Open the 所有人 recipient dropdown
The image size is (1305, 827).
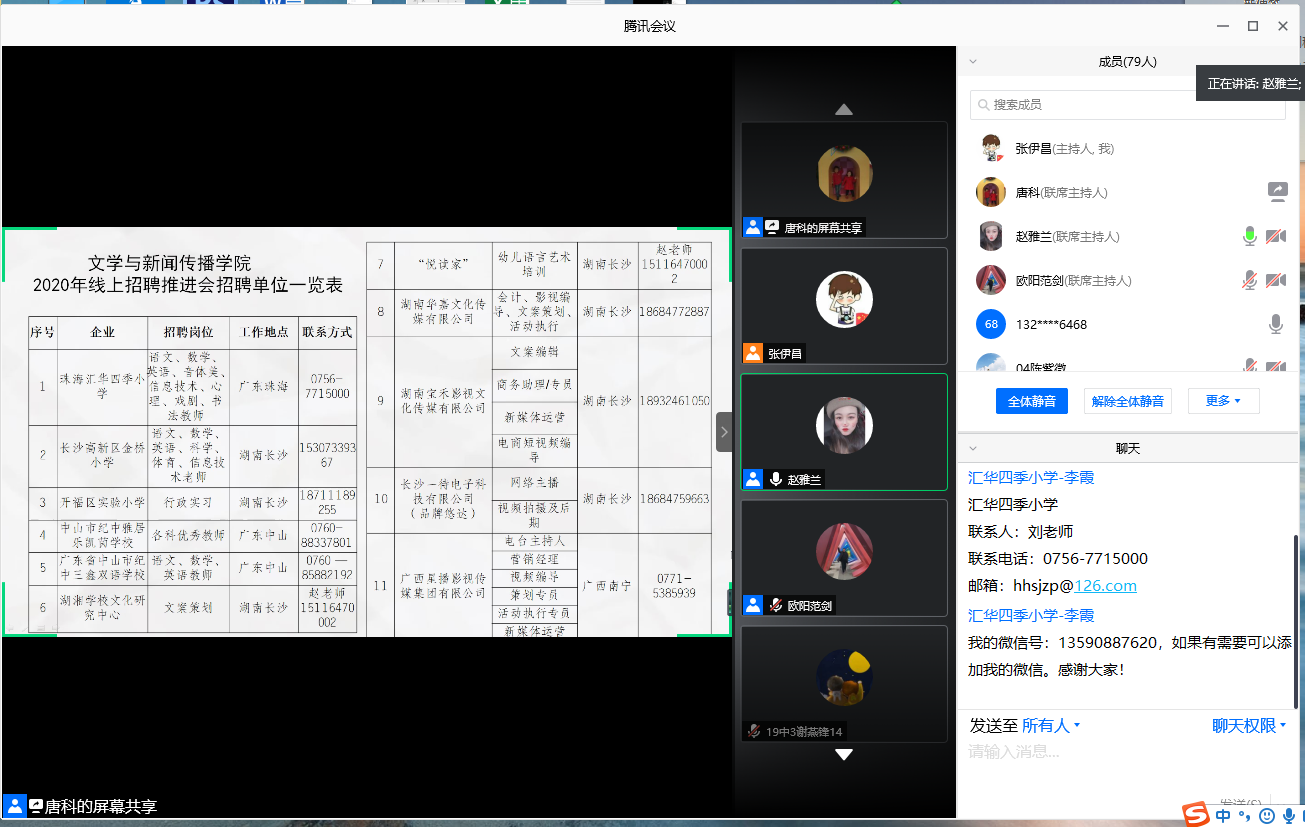pos(1050,726)
